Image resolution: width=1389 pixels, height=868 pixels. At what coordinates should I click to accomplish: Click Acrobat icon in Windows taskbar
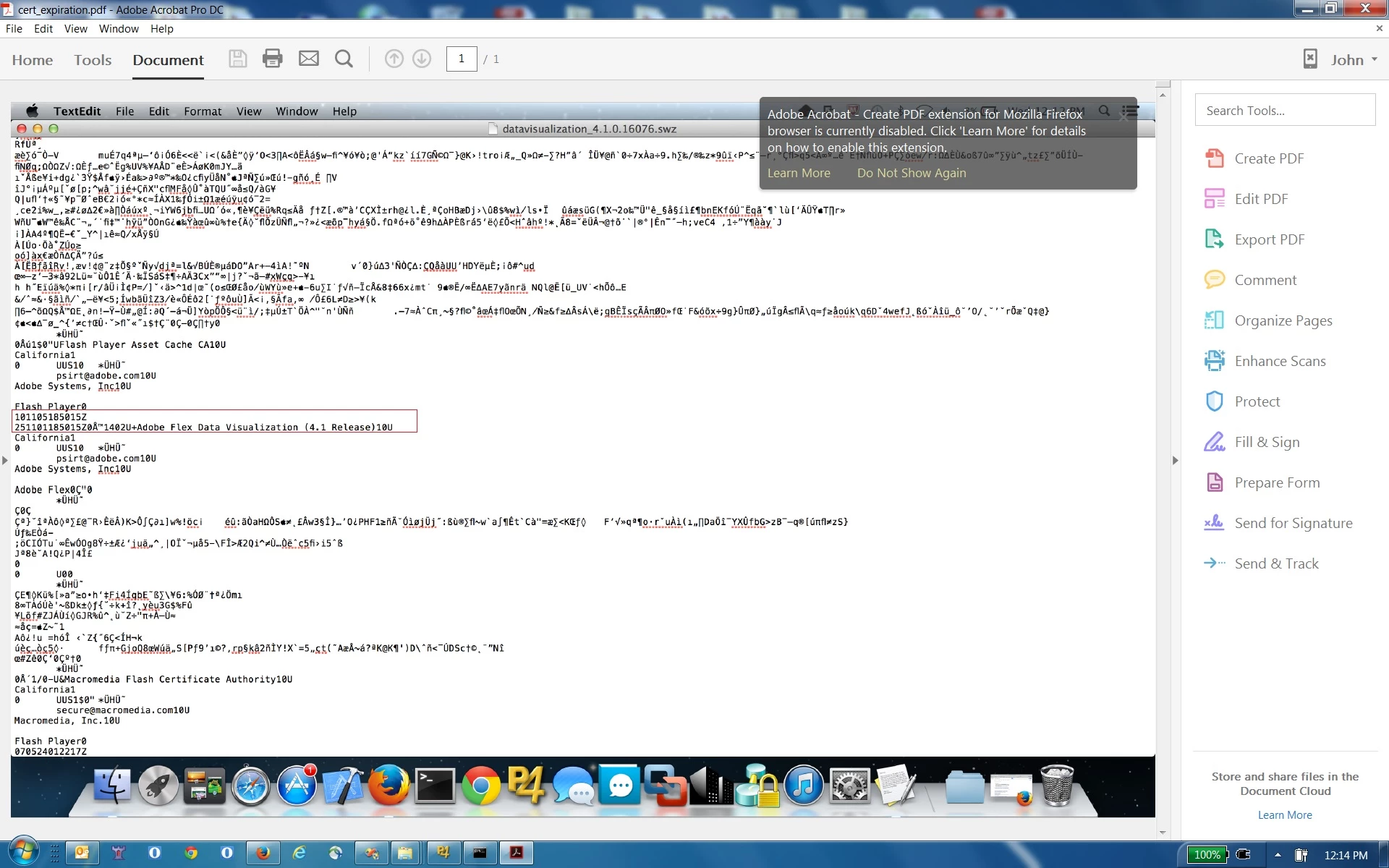(x=517, y=854)
